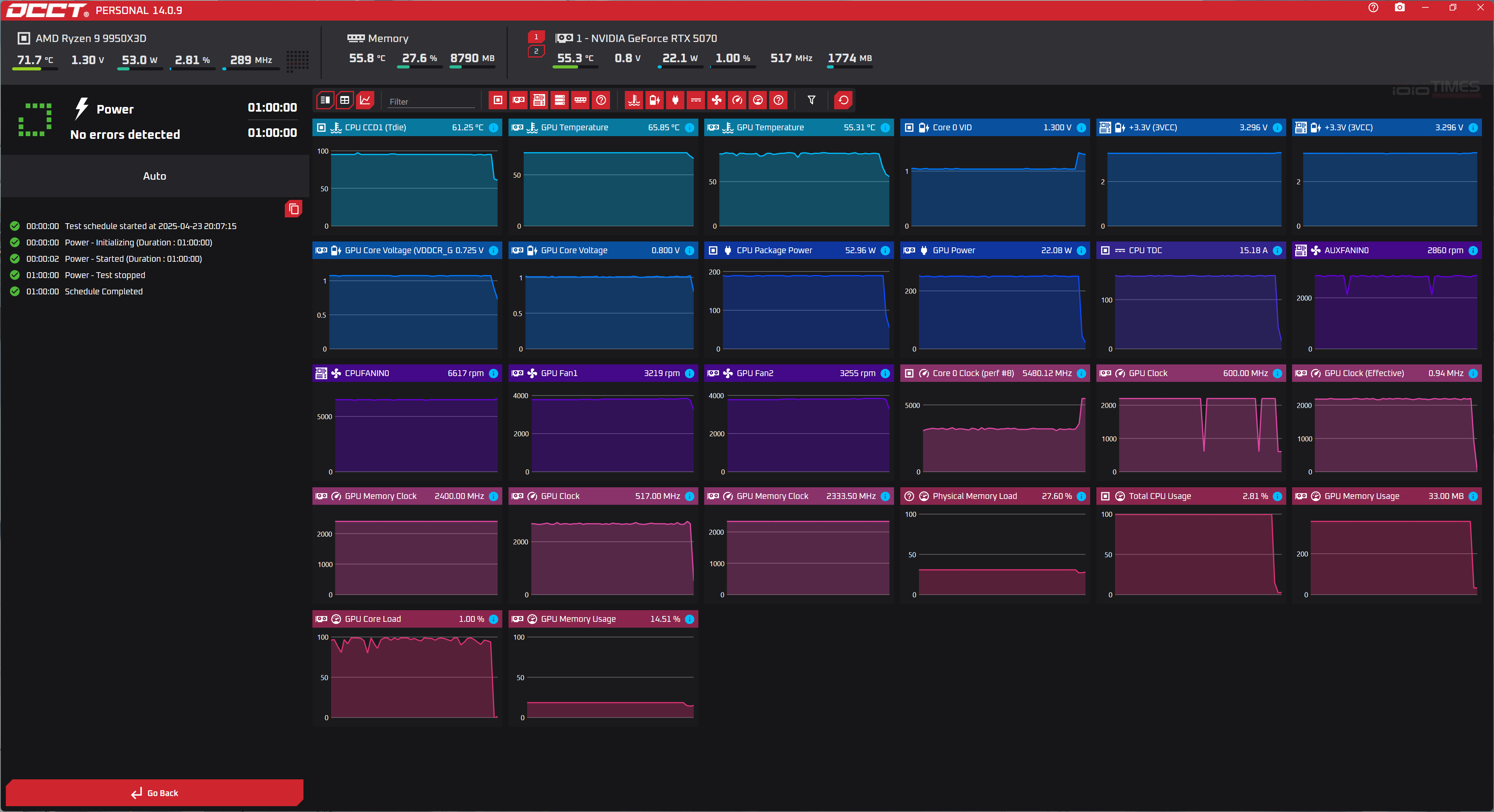Click the 'No errors detected' status text

[x=124, y=135]
